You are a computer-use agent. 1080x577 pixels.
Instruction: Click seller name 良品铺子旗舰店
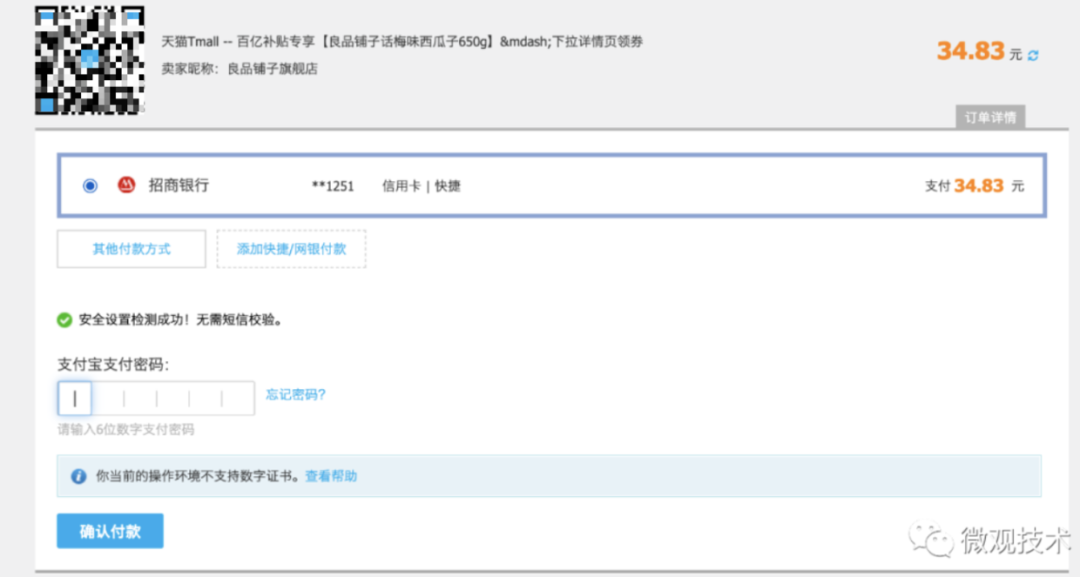tap(273, 69)
